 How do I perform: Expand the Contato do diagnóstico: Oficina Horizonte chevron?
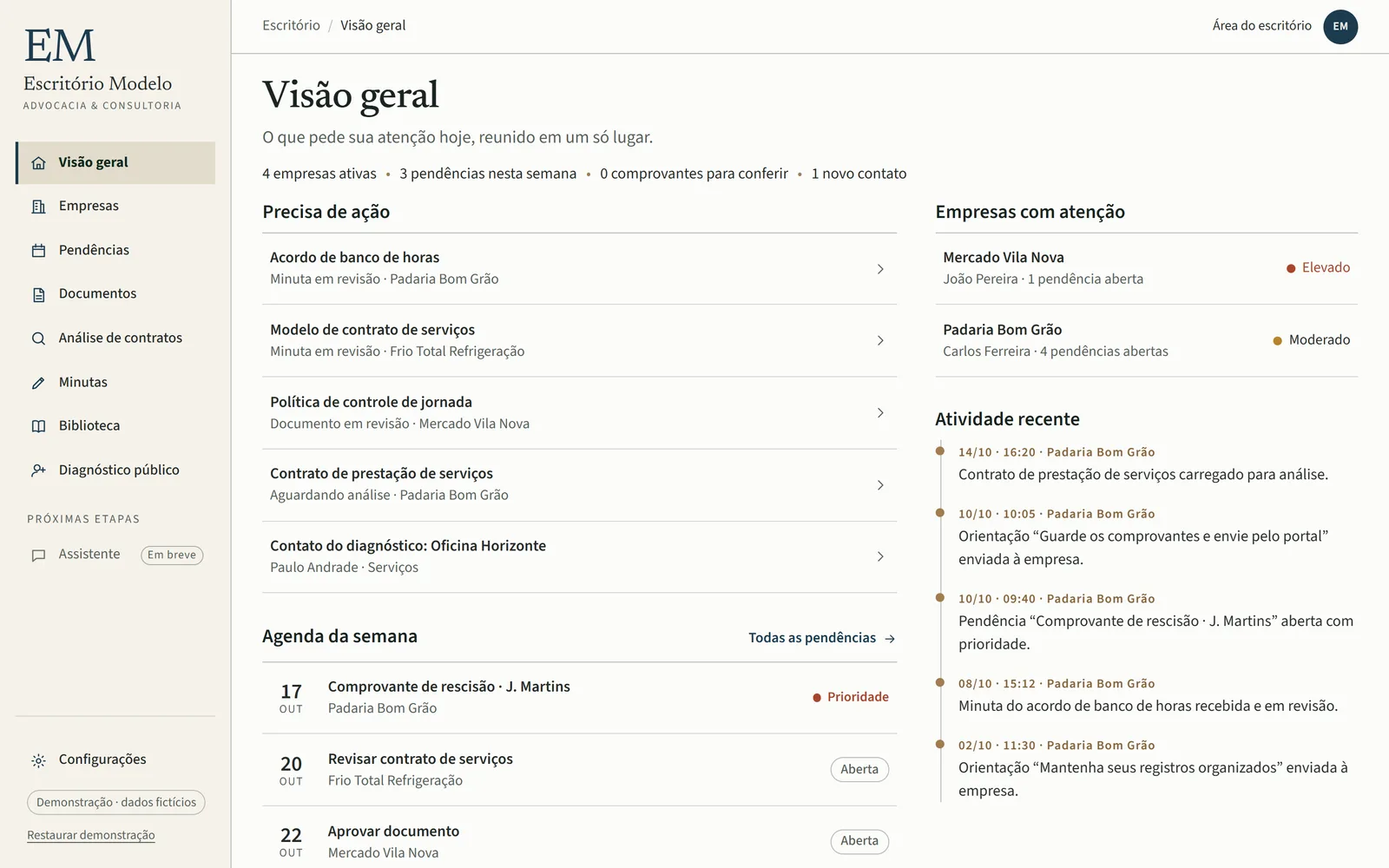(x=880, y=556)
